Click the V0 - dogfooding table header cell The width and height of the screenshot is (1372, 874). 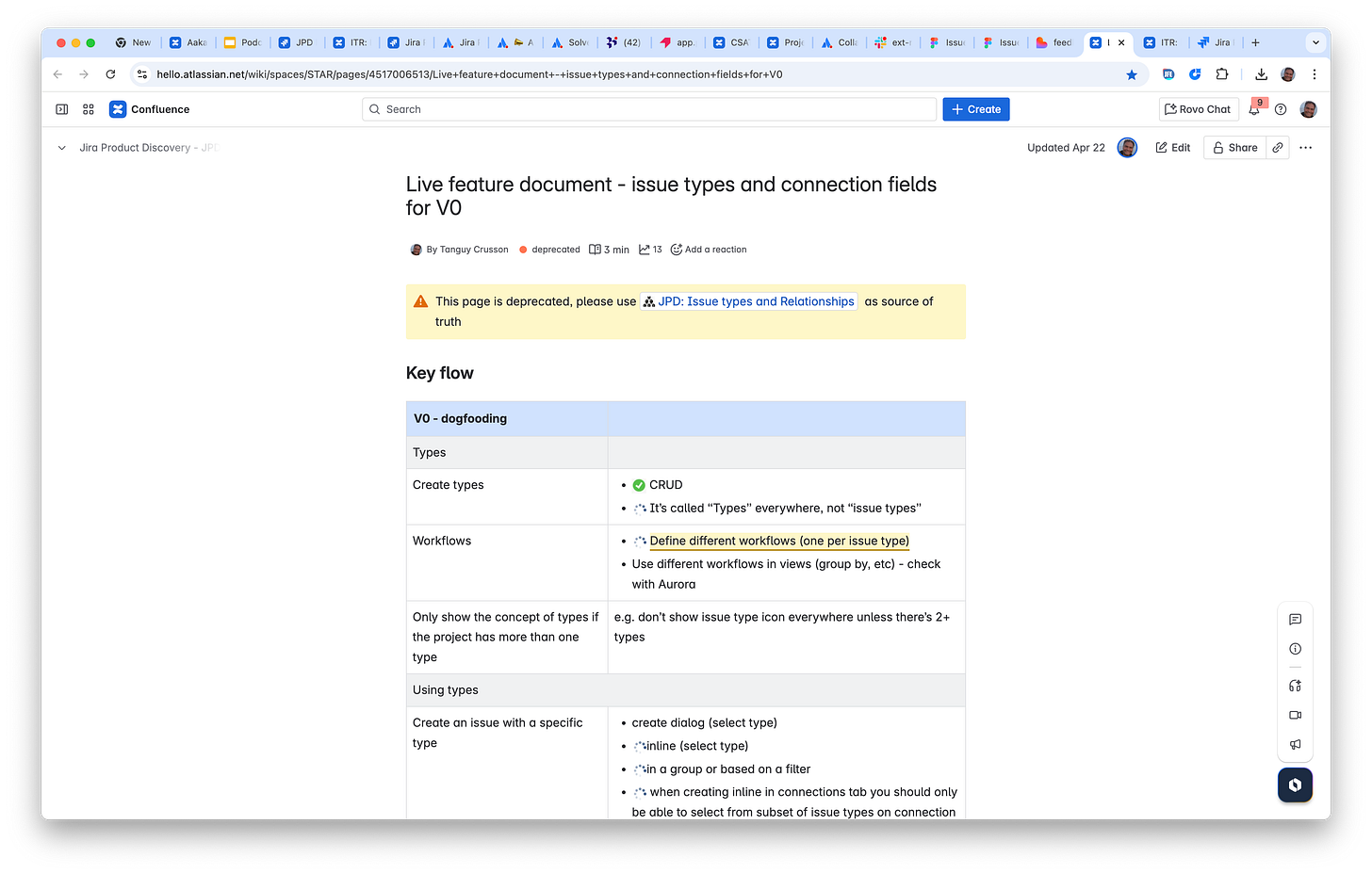pyautogui.click(x=507, y=418)
